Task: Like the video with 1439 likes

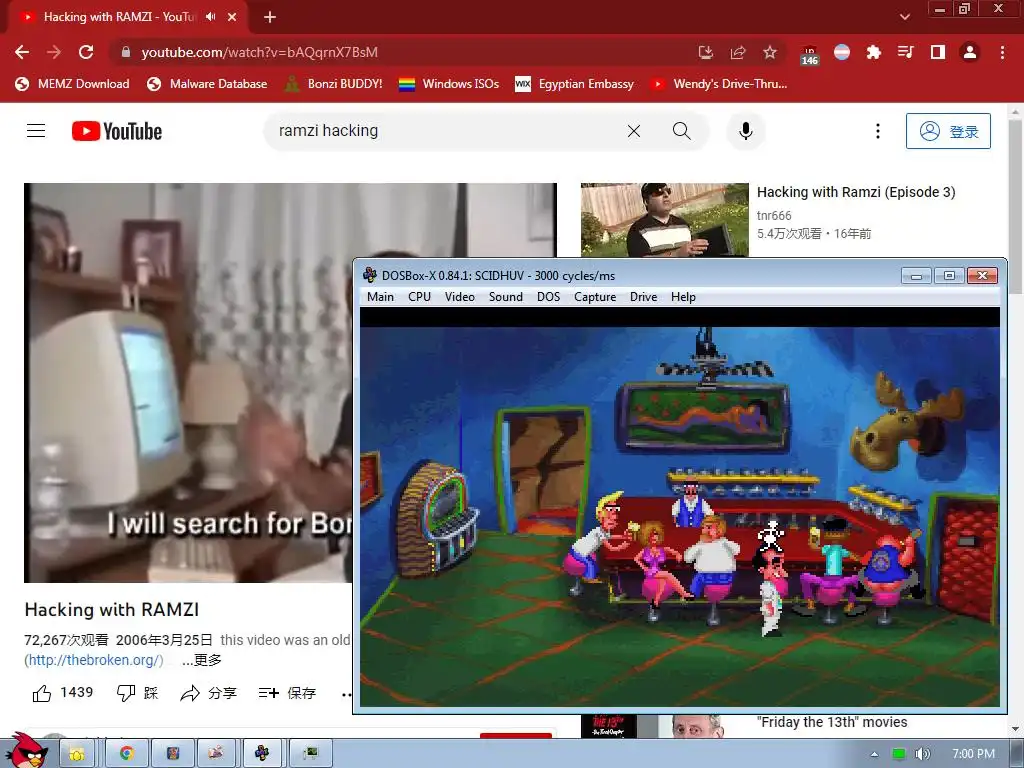Action: pyautogui.click(x=63, y=693)
